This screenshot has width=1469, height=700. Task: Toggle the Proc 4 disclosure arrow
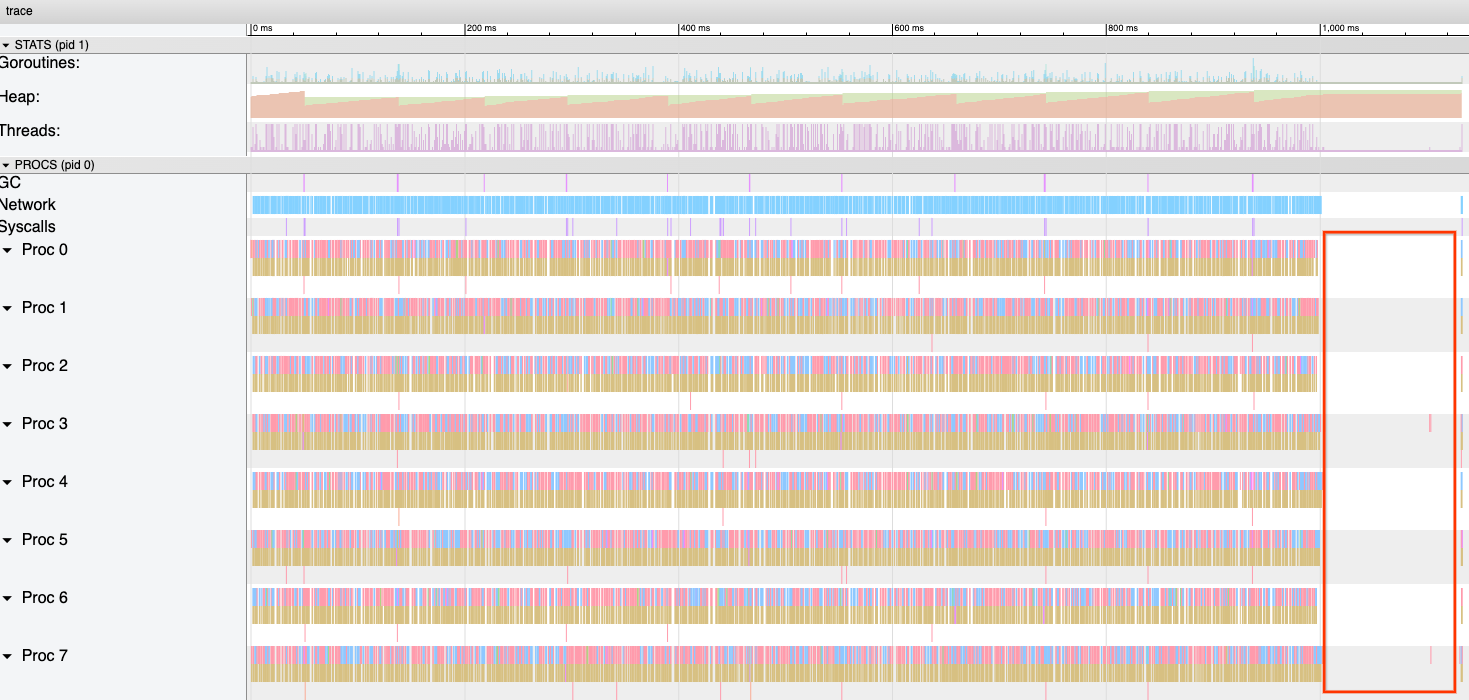click(8, 482)
